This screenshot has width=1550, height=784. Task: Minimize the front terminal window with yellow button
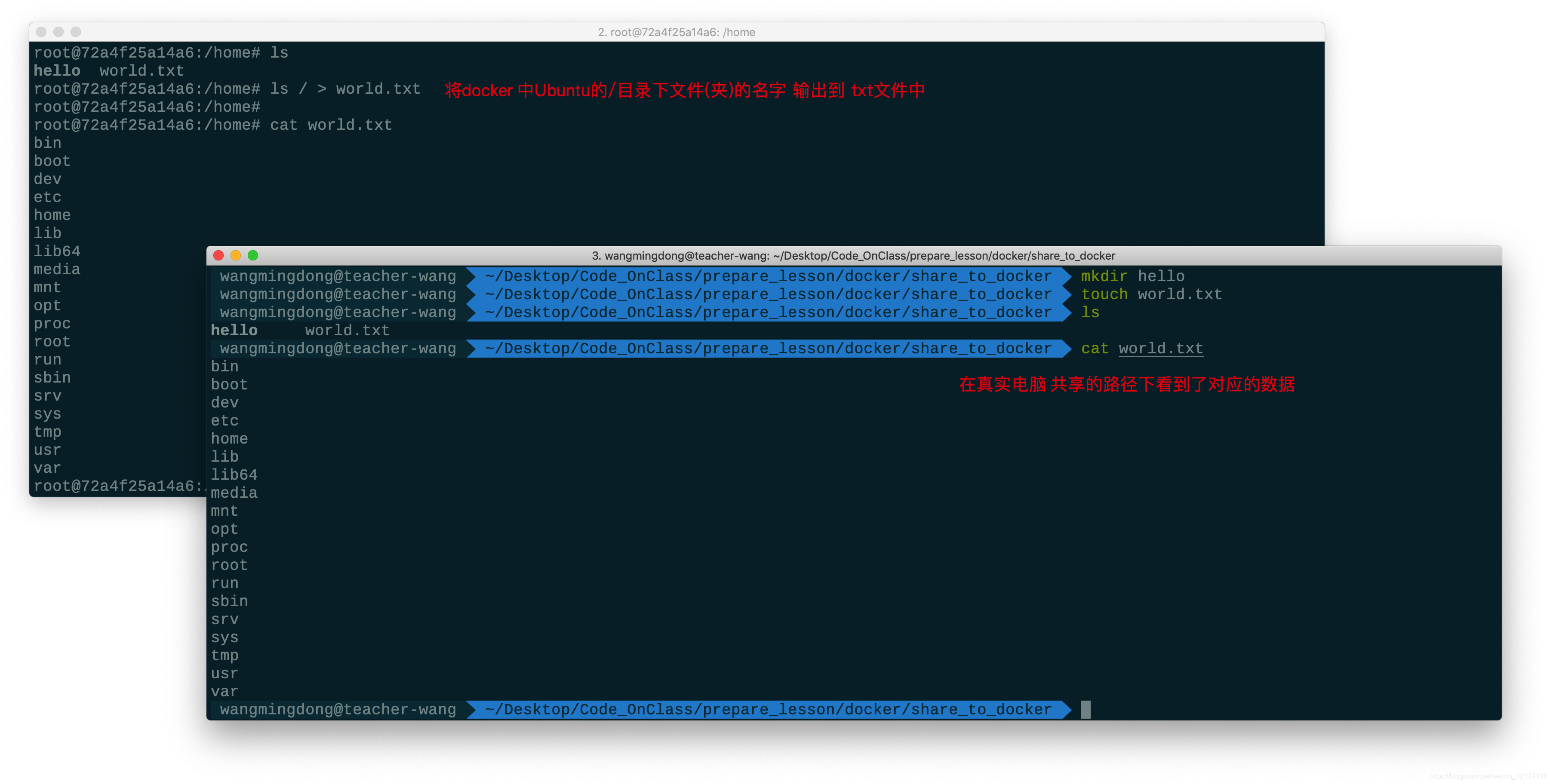pyautogui.click(x=236, y=255)
